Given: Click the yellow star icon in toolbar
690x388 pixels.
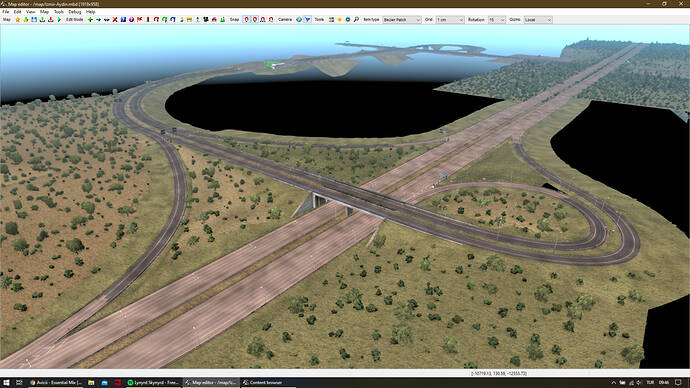Looking at the screenshot, I should pyautogui.click(x=18, y=20).
